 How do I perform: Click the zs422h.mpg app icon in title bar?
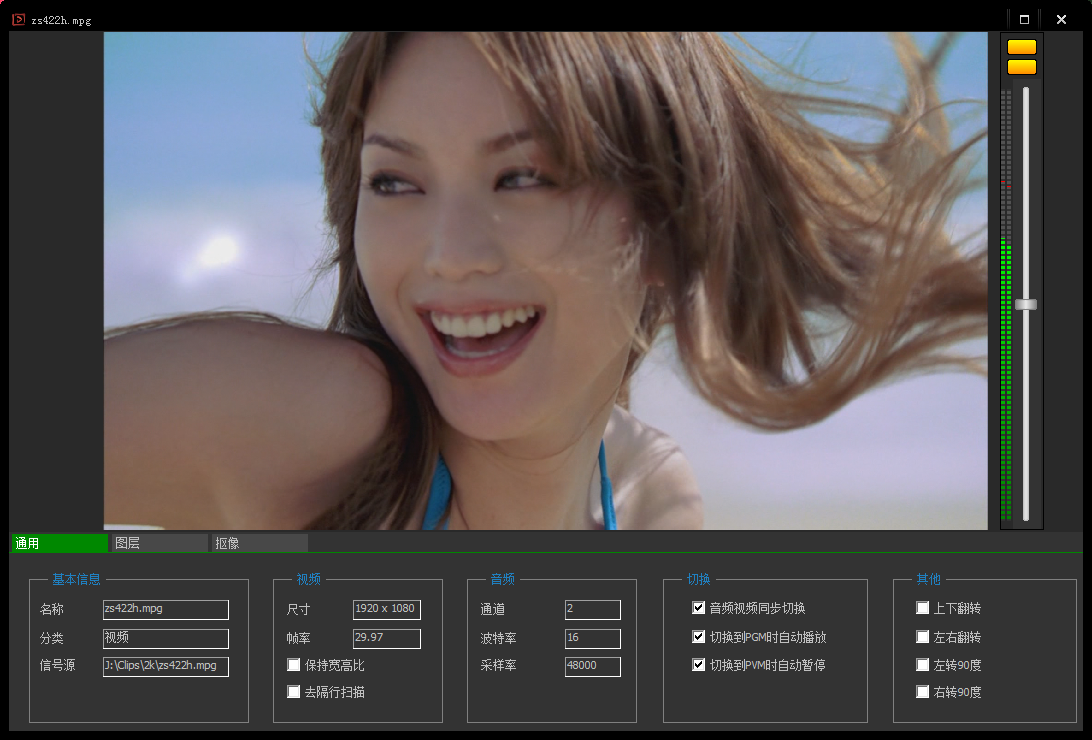tap(18, 19)
